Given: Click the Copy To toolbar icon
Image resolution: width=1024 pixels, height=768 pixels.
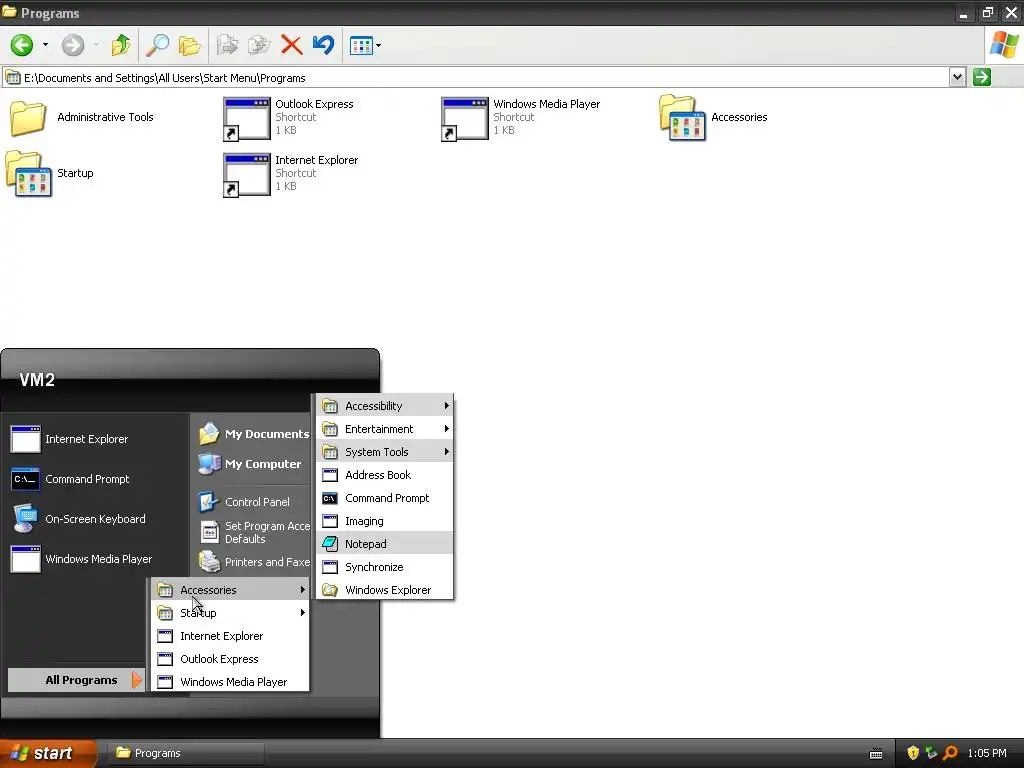Looking at the screenshot, I should (x=259, y=45).
